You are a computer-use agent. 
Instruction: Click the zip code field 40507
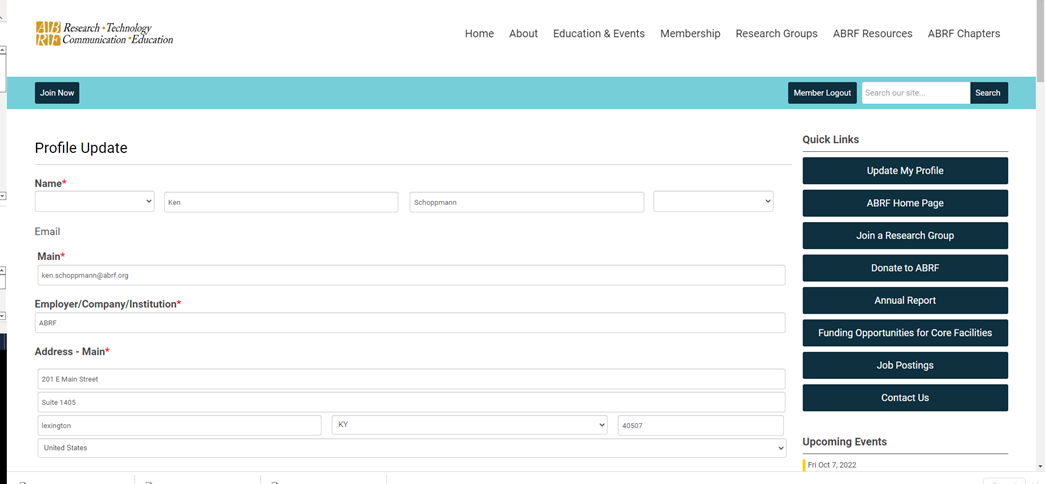coord(700,425)
